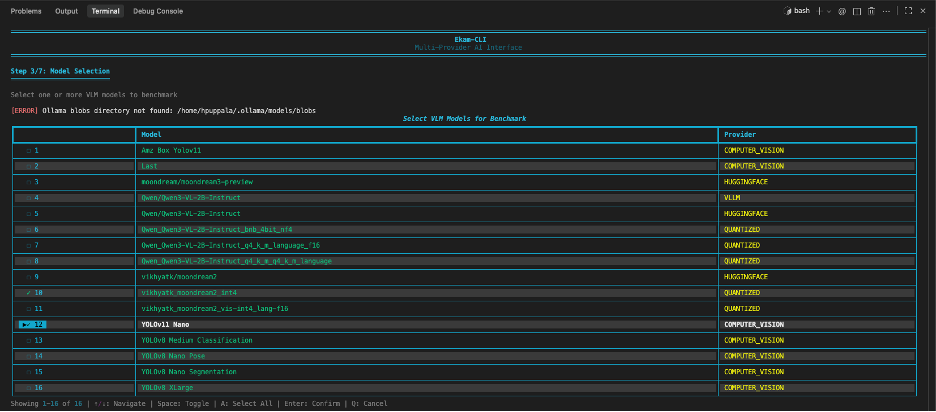This screenshot has height=412, width=936.
Task: Switch to the Debug Console tab
Action: click(158, 11)
